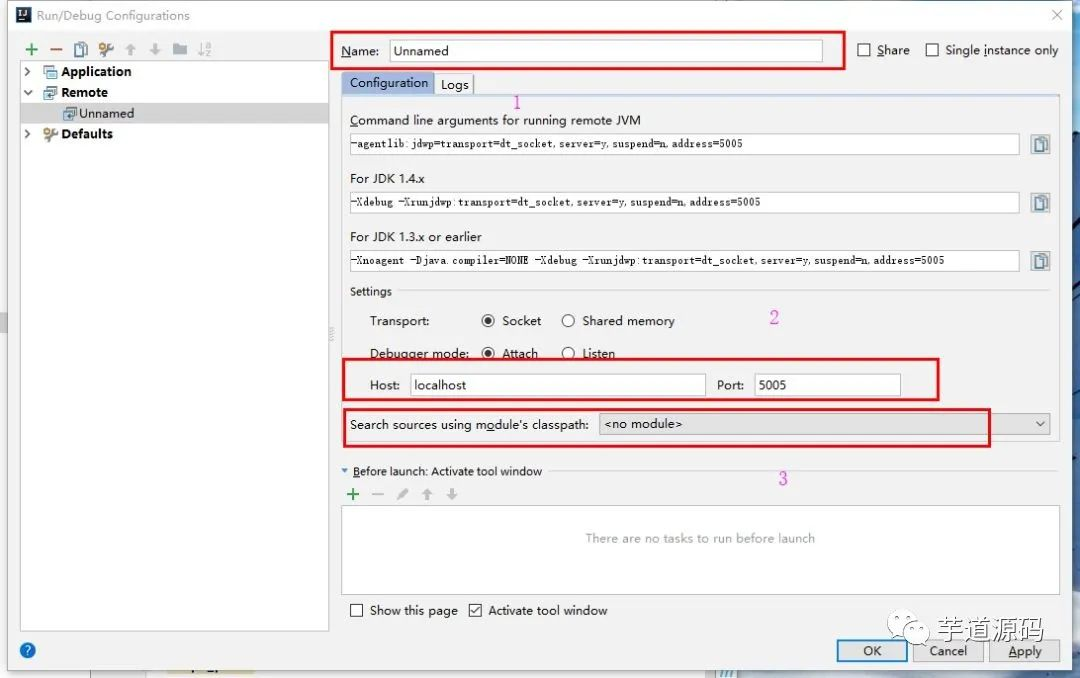1080x678 pixels.
Task: Open the edit defaults wrench icon
Action: (105, 50)
